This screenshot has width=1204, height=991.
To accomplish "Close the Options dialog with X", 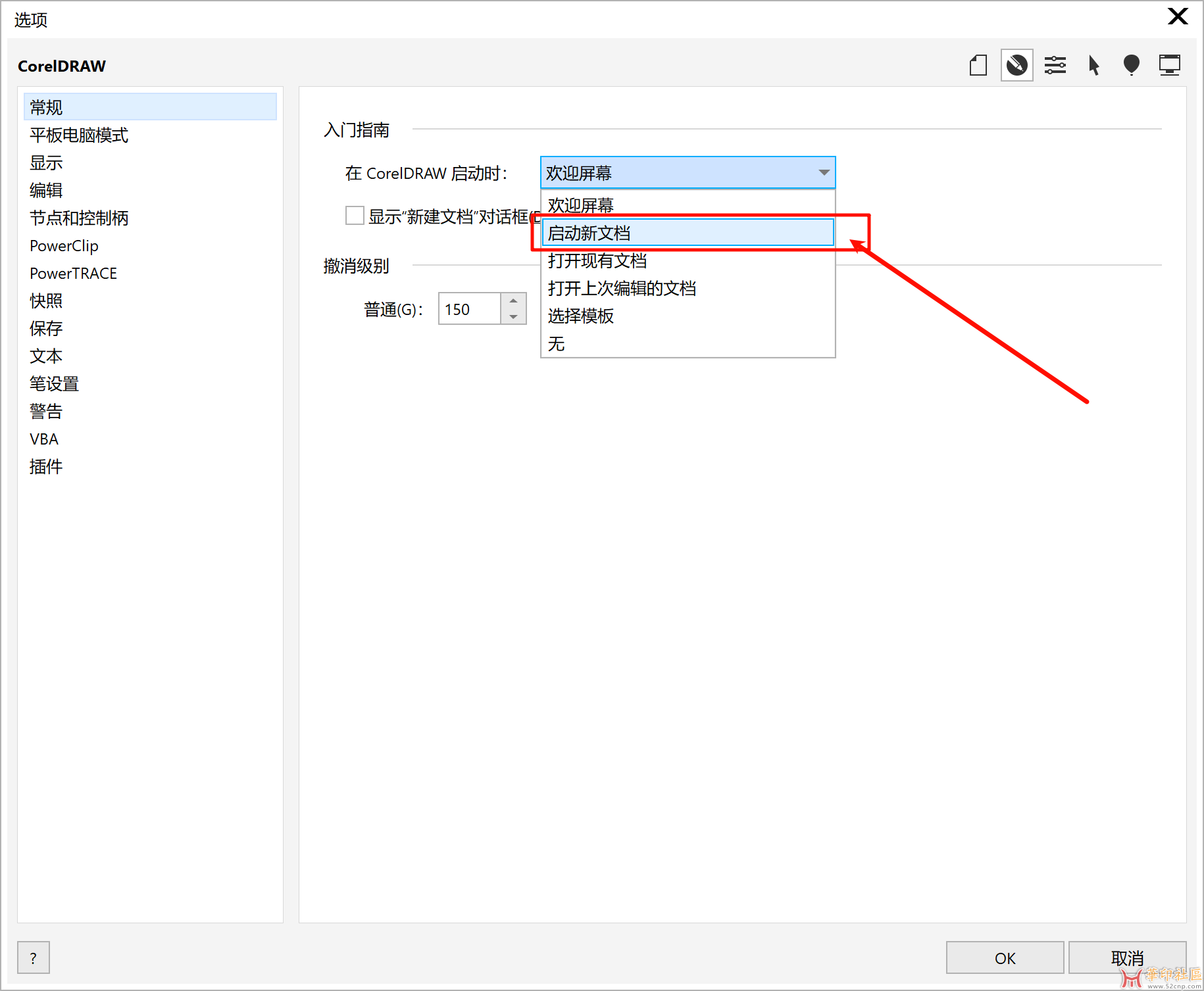I will 1177,16.
